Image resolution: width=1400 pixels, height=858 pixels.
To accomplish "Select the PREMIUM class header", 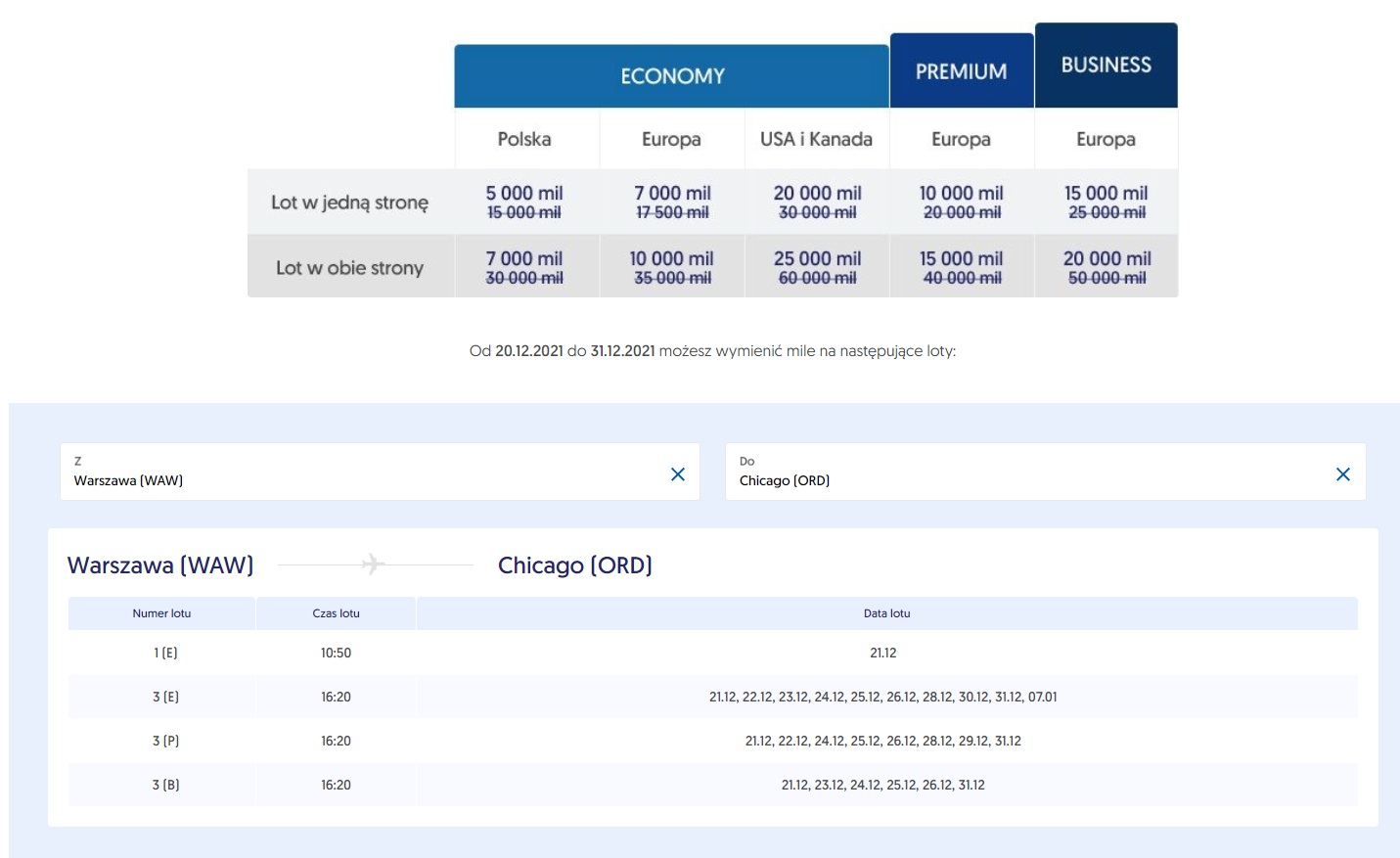I will point(962,71).
